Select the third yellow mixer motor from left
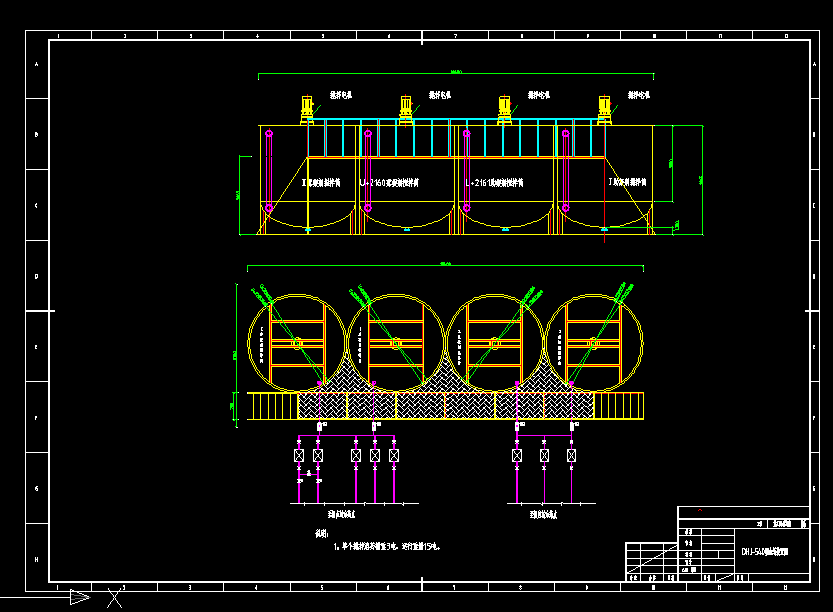Image resolution: width=833 pixels, height=612 pixels. tap(504, 110)
